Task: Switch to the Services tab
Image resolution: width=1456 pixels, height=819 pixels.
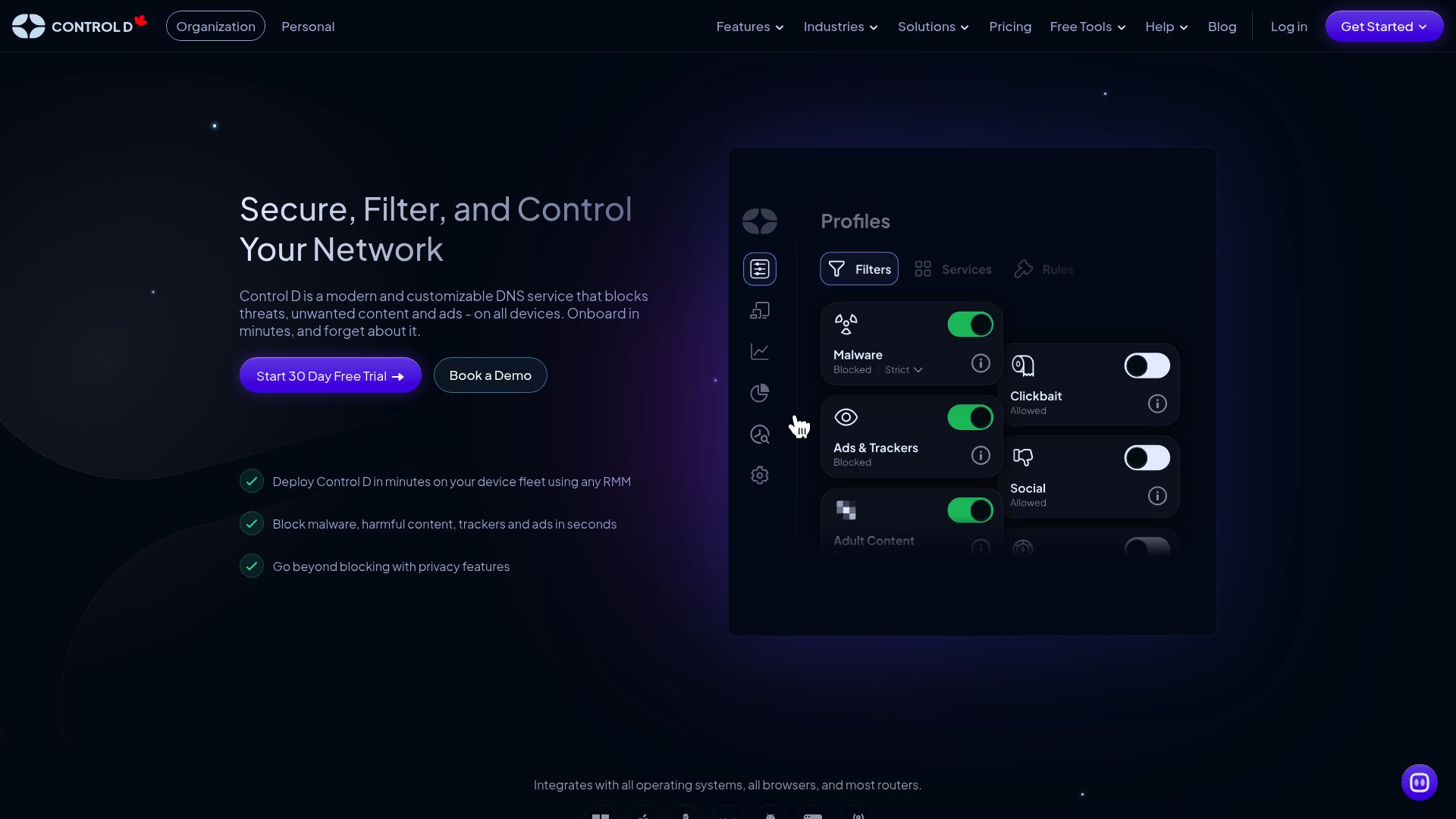Action: click(953, 269)
